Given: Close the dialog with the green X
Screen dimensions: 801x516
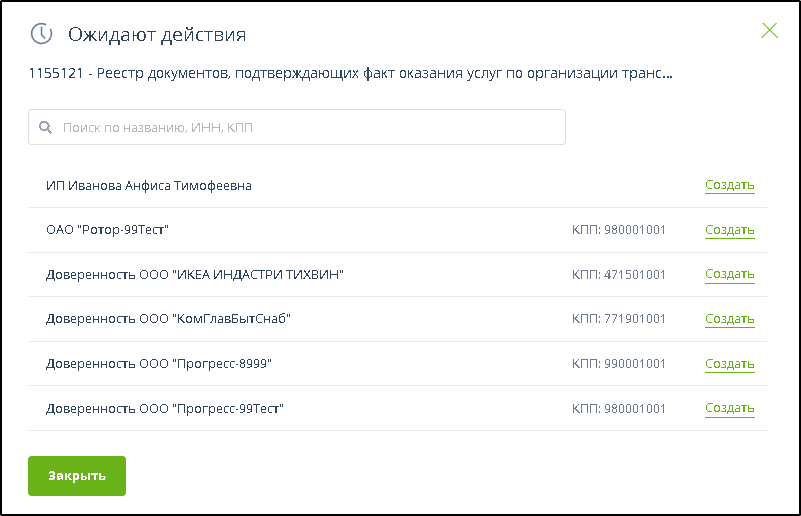Looking at the screenshot, I should point(769,30).
